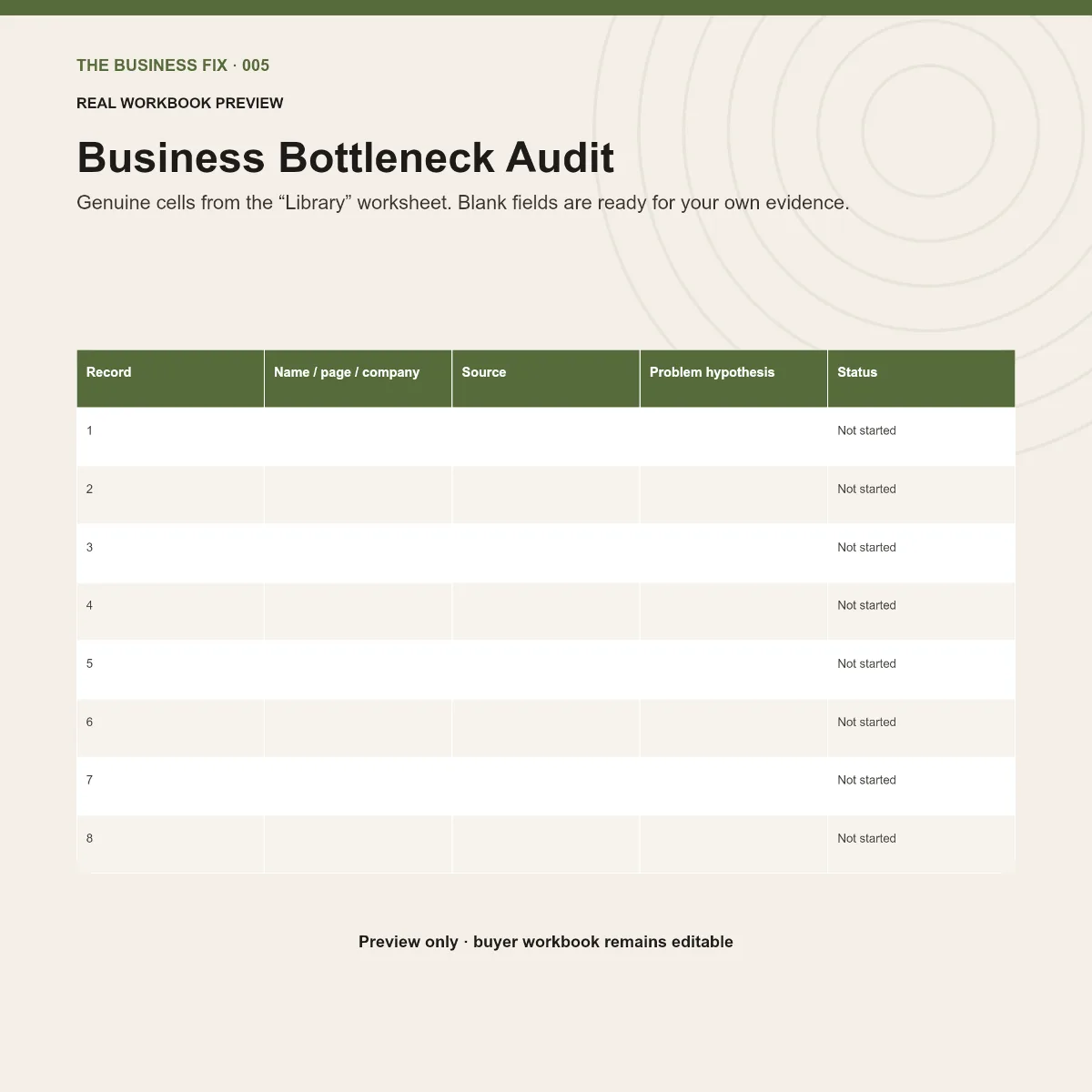Click Not started status in row 8
Image resolution: width=1092 pixels, height=1092 pixels.
coord(866,838)
